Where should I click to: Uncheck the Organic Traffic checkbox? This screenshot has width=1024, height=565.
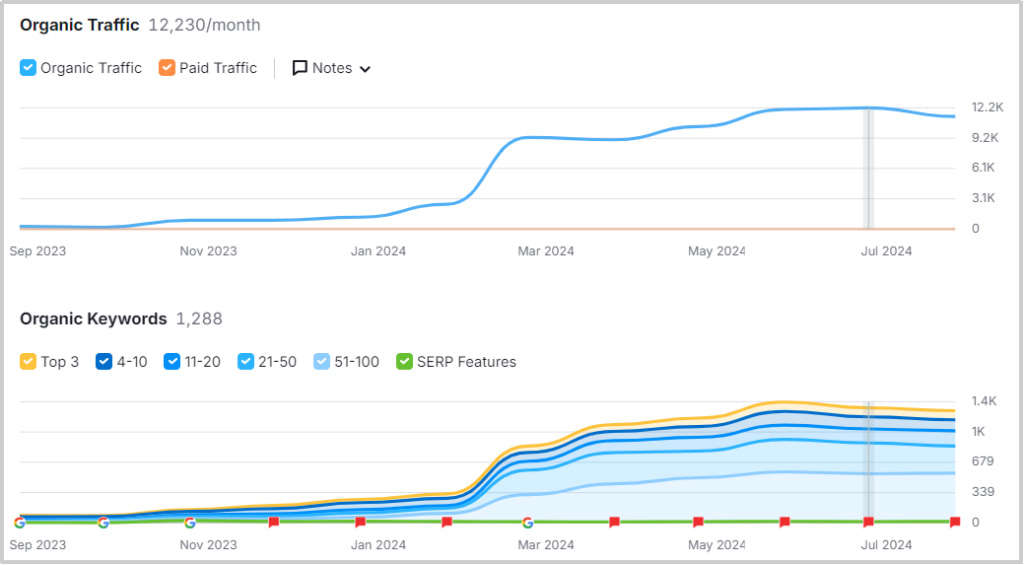coord(28,68)
